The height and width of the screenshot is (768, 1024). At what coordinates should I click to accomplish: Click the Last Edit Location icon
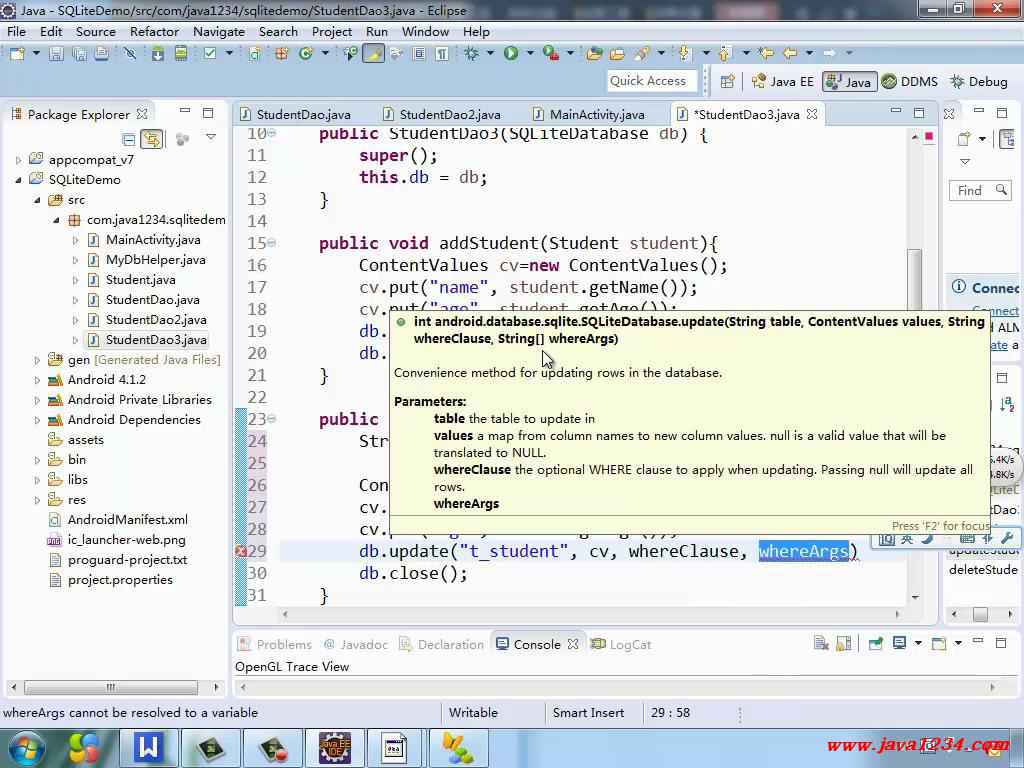(x=766, y=54)
